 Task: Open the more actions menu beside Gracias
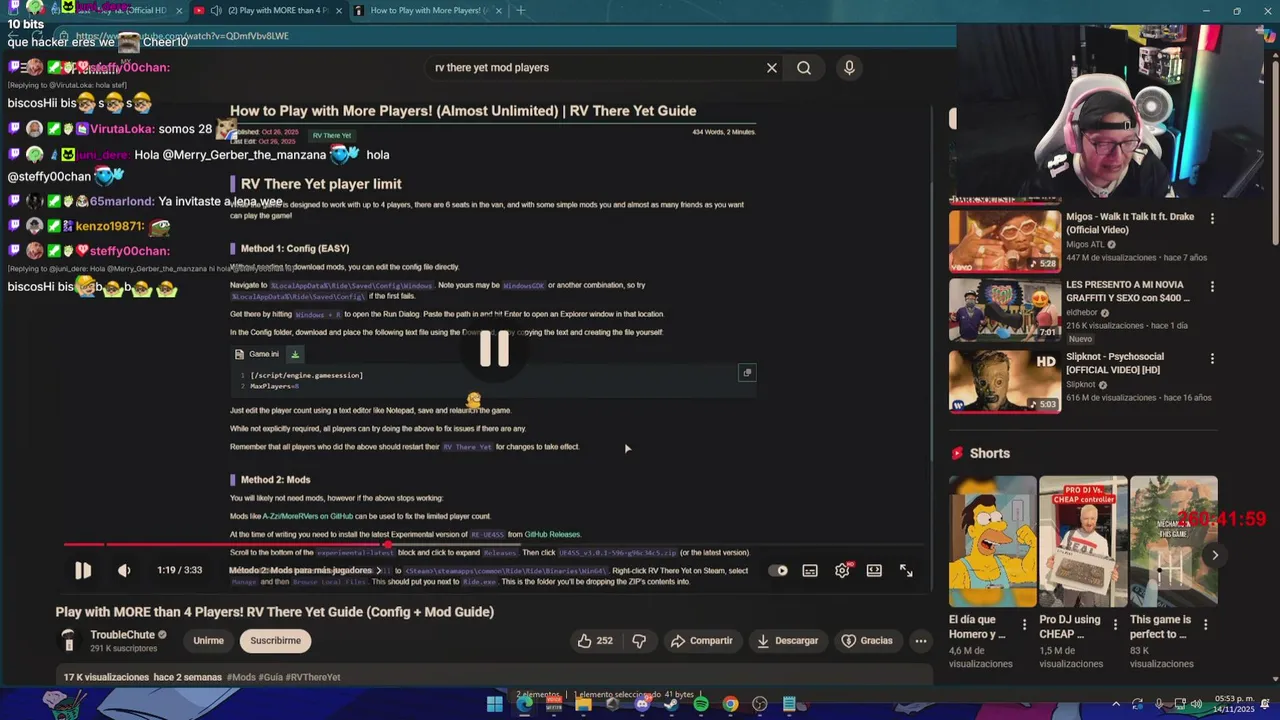pos(921,640)
